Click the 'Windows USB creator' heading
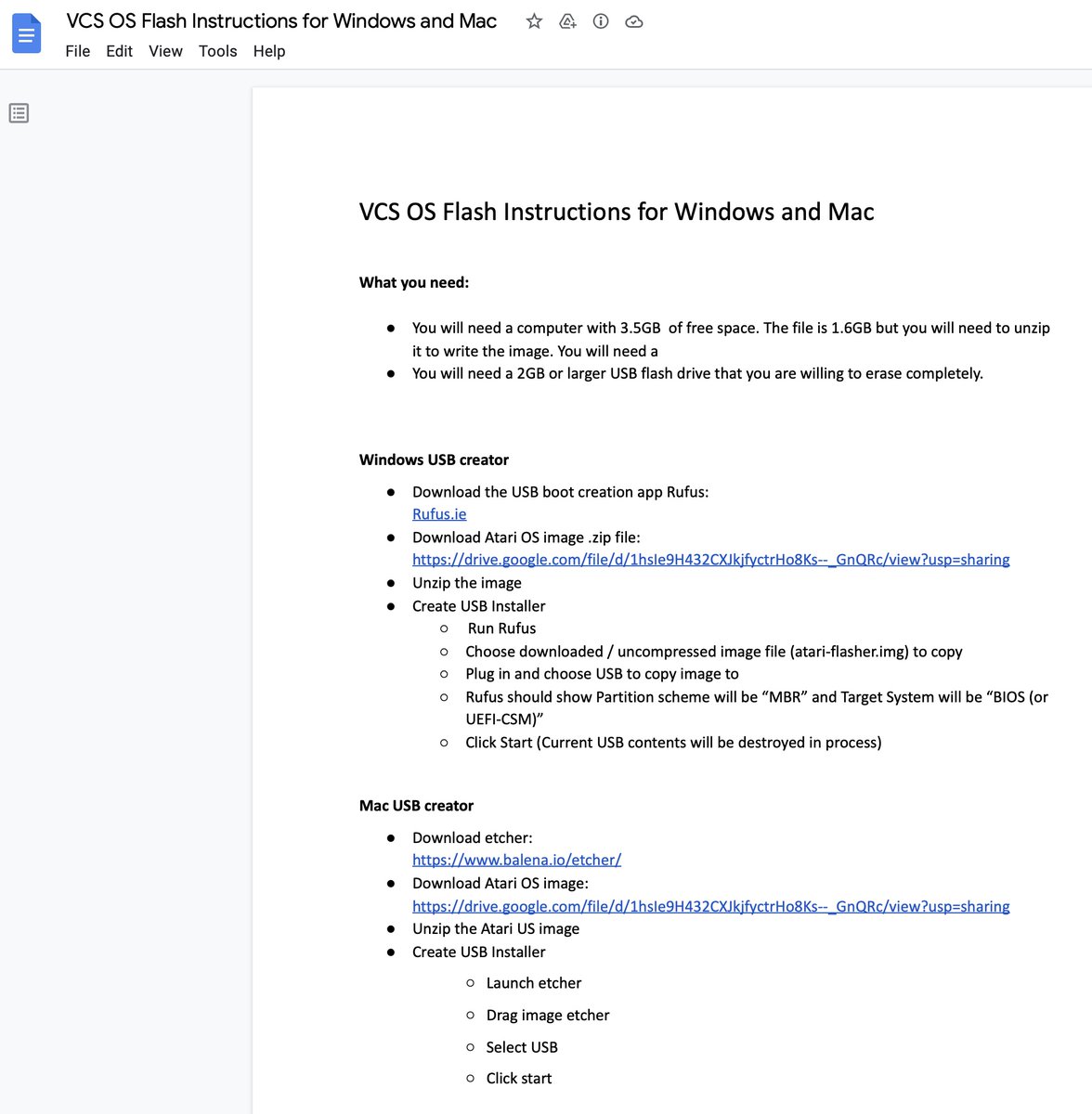The height and width of the screenshot is (1114, 1092). pyautogui.click(x=434, y=460)
